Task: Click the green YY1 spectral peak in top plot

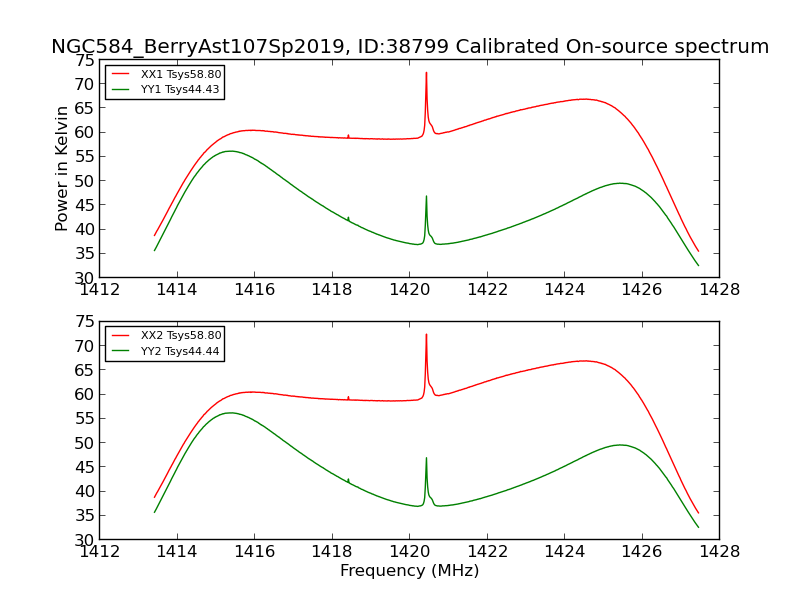Action: coord(427,197)
